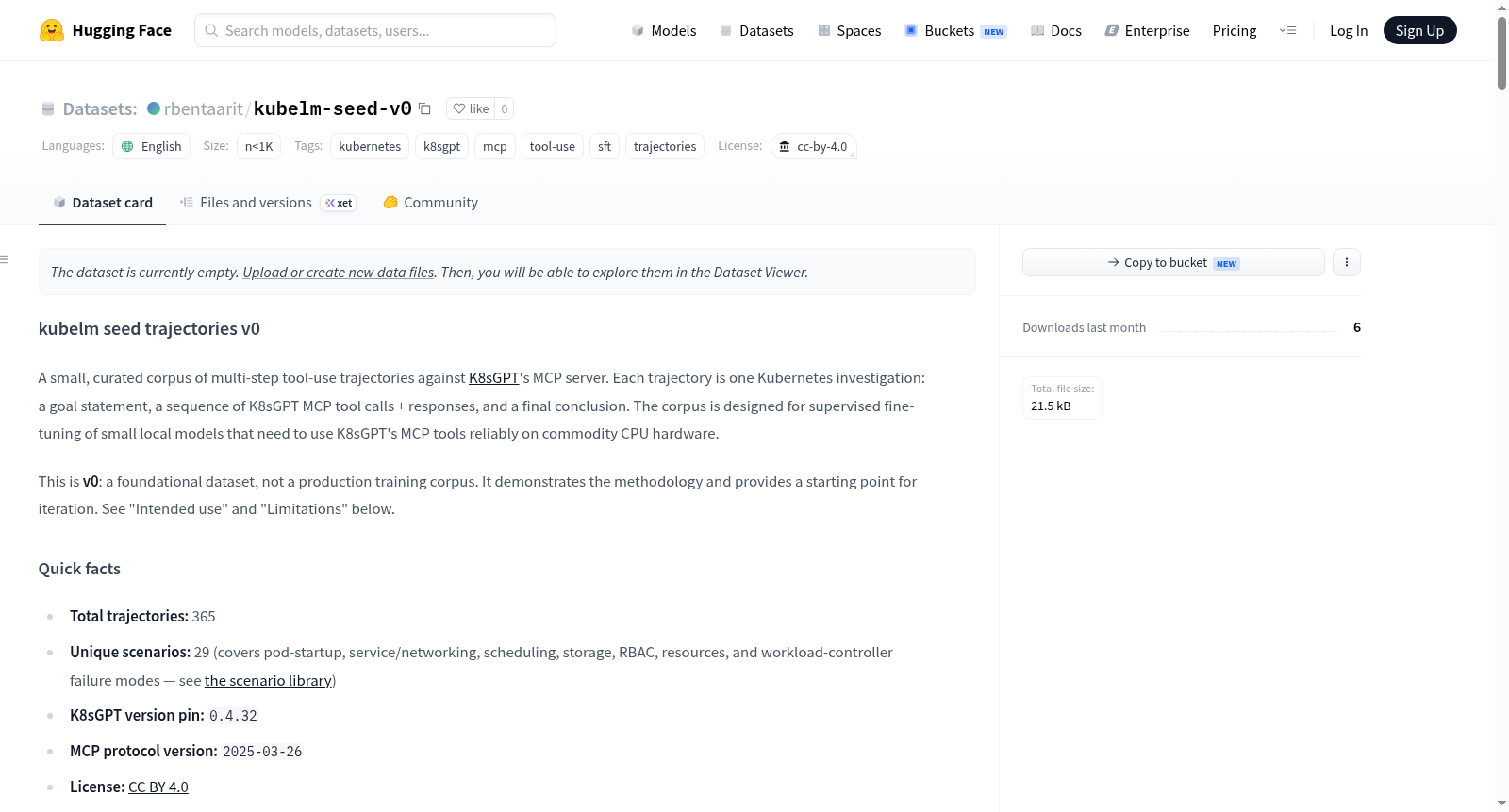
Task: Select the English language tag
Action: (x=152, y=146)
